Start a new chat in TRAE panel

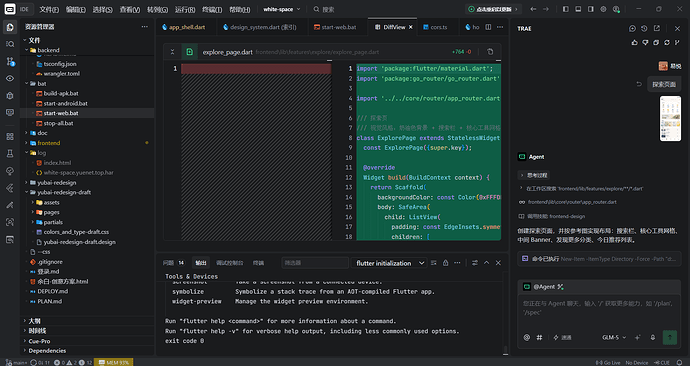[632, 28]
